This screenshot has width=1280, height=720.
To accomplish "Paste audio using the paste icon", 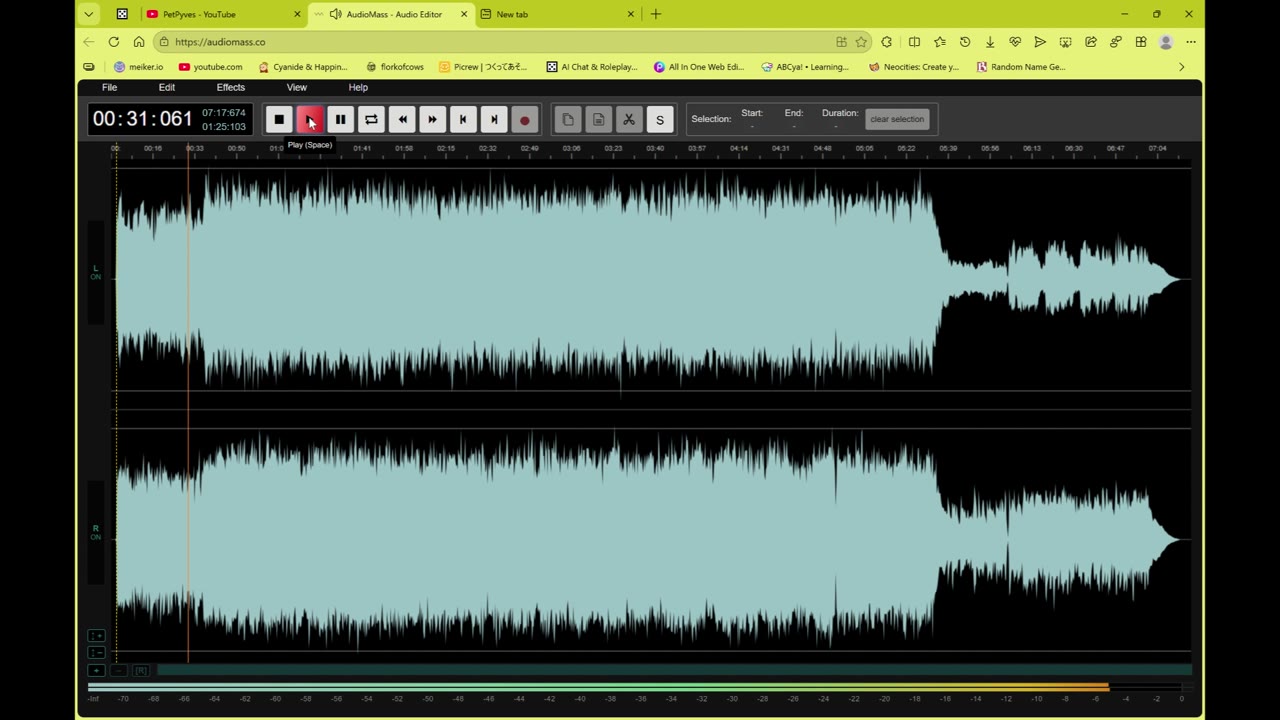I will (x=598, y=120).
